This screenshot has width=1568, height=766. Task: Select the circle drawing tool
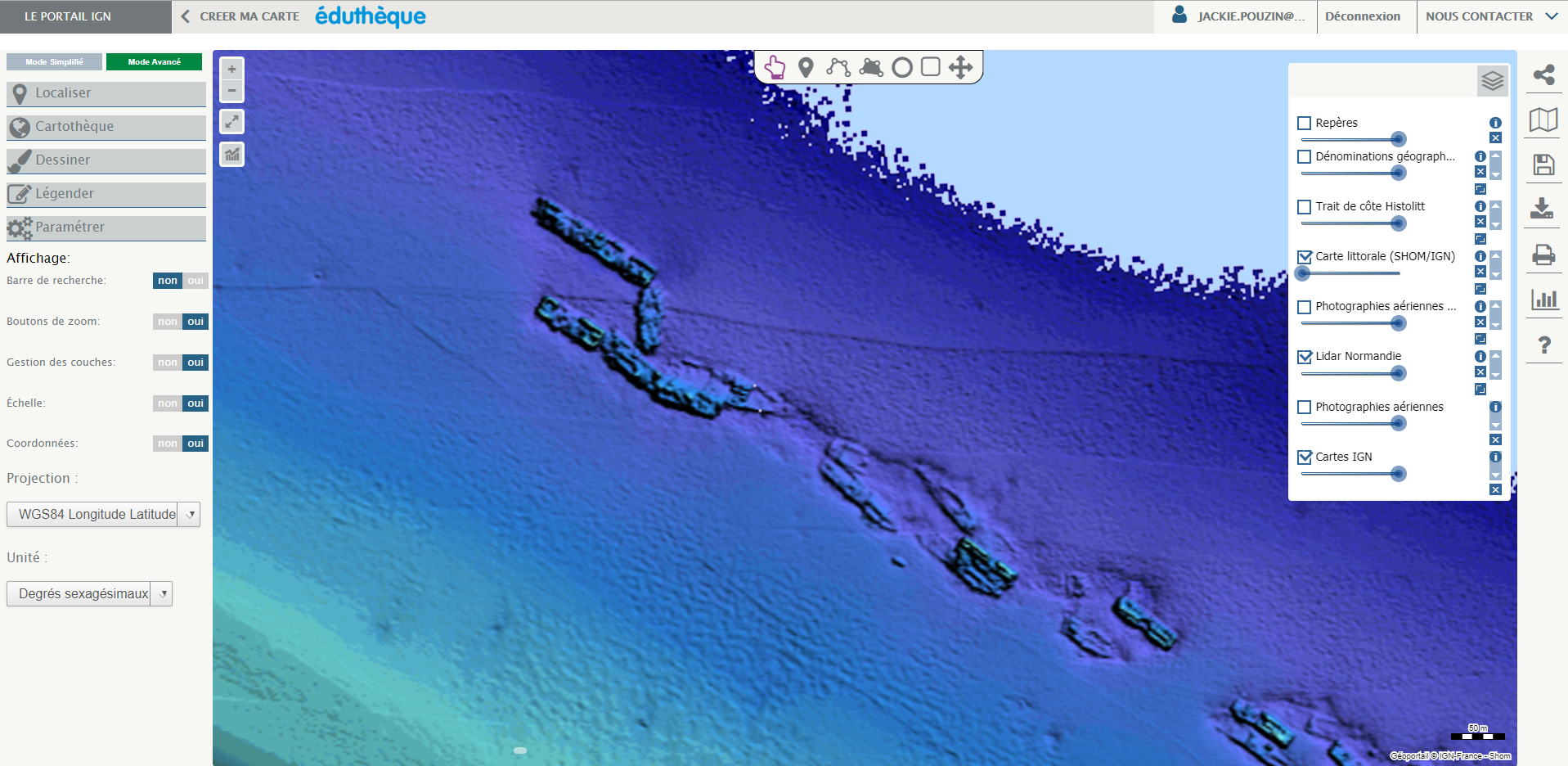(901, 68)
